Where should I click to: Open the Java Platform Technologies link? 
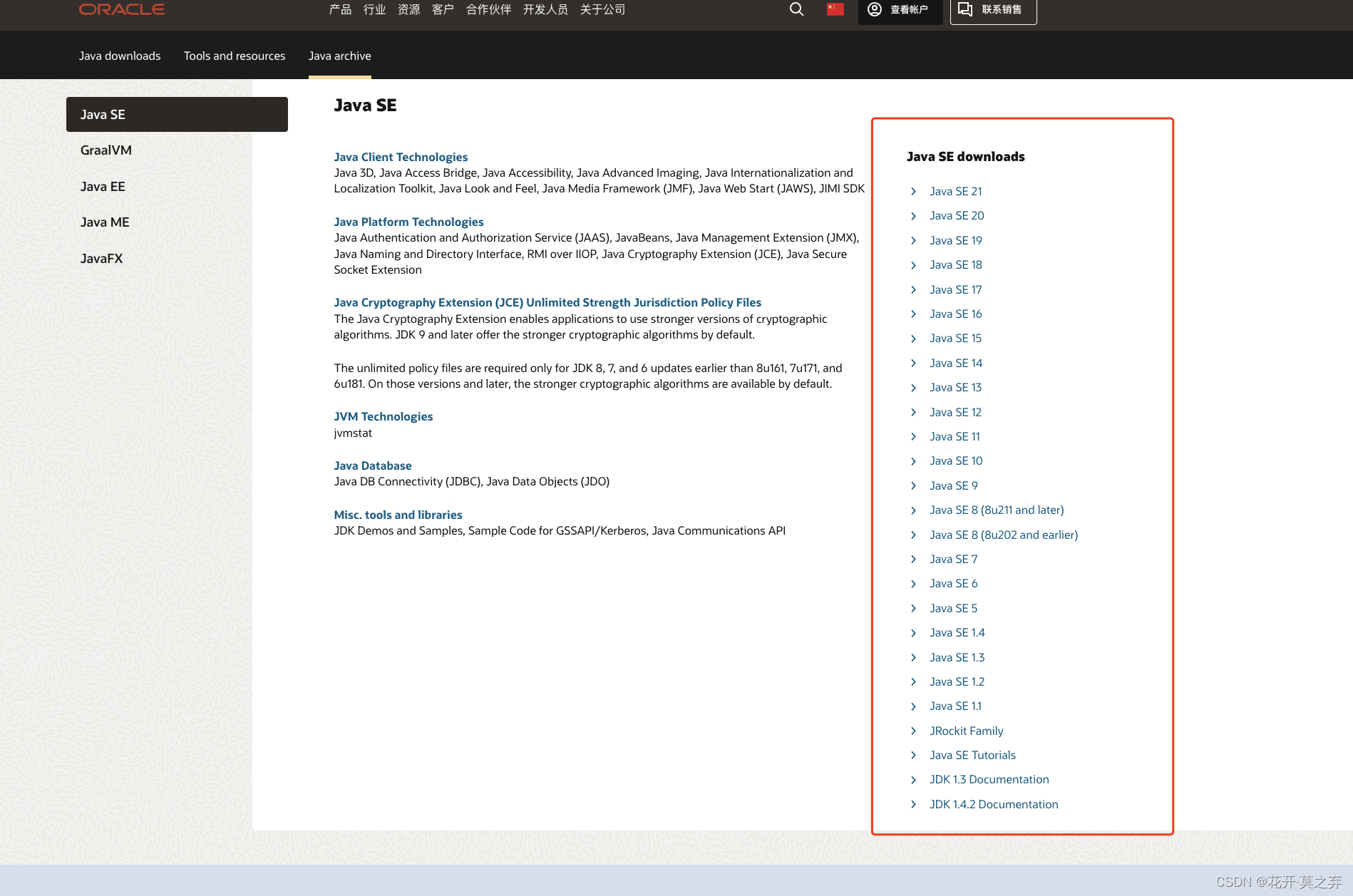pyautogui.click(x=408, y=222)
